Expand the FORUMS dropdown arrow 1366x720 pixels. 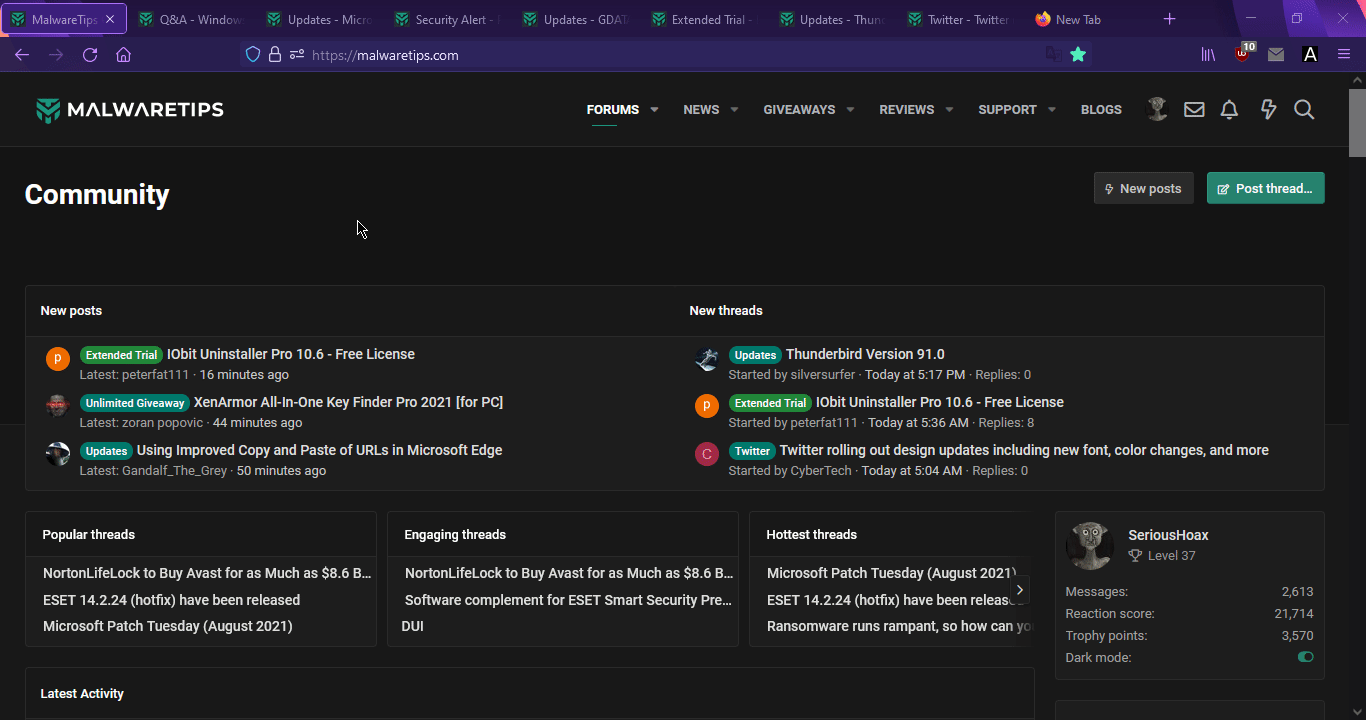click(x=655, y=110)
